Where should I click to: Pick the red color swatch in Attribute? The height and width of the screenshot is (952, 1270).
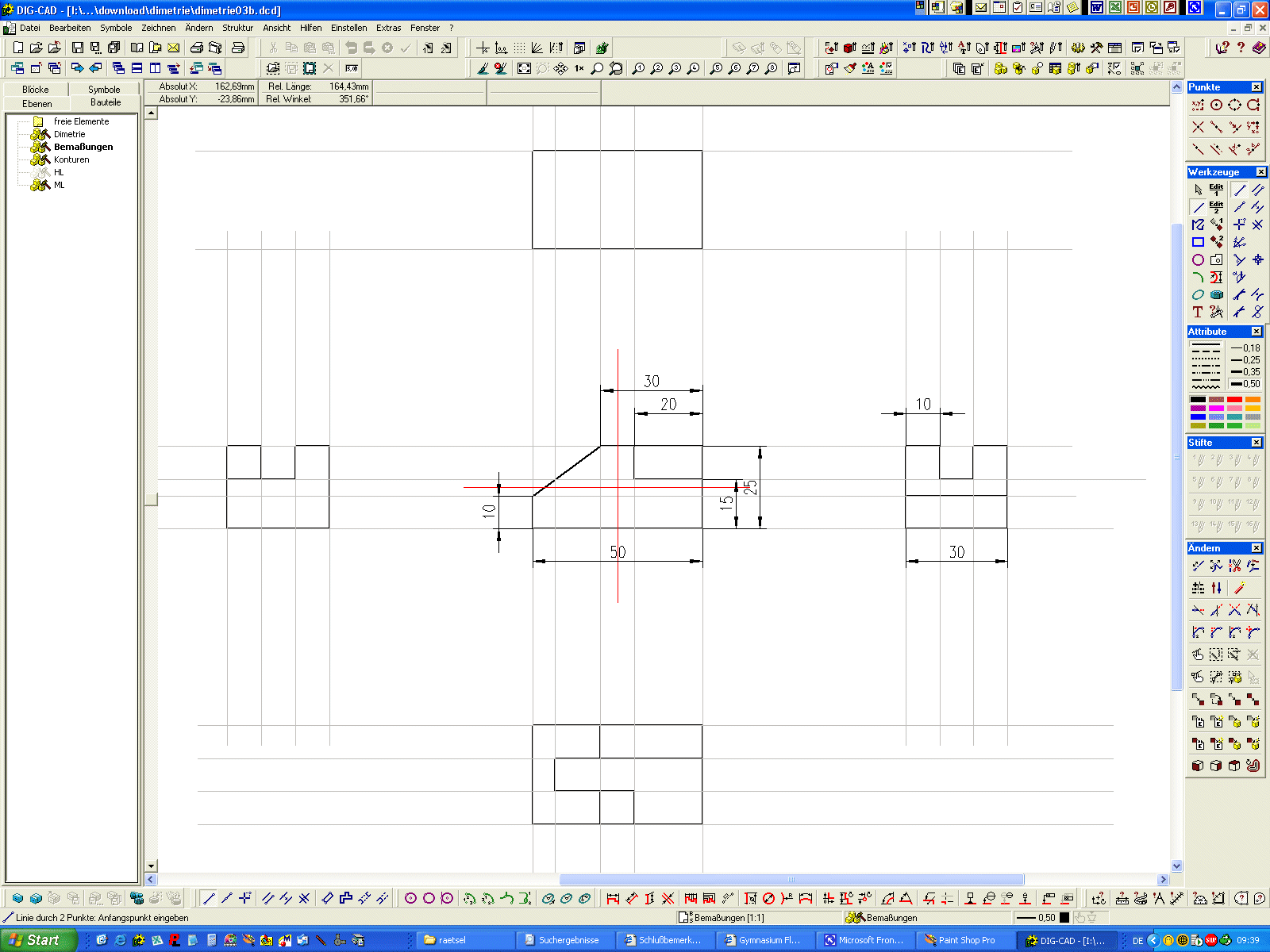point(1234,400)
